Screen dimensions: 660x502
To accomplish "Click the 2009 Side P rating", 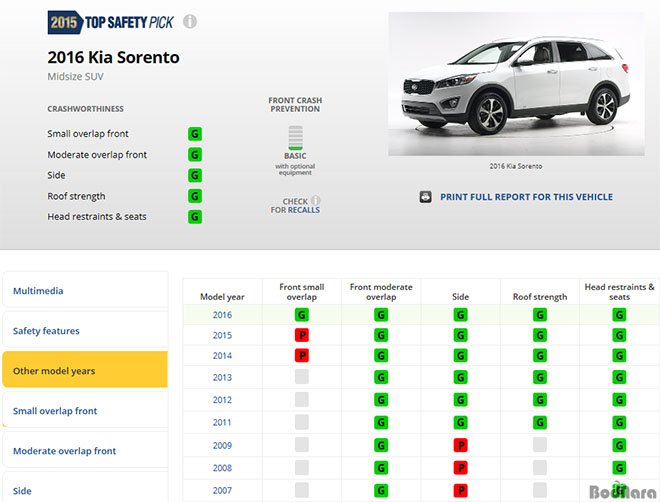I will (x=460, y=445).
